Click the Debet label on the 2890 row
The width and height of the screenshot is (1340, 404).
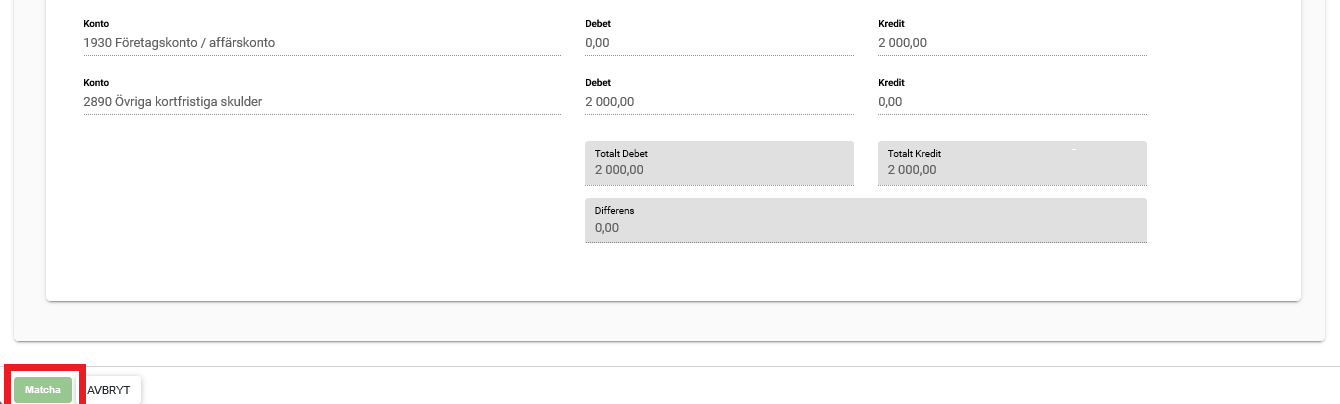[x=598, y=82]
